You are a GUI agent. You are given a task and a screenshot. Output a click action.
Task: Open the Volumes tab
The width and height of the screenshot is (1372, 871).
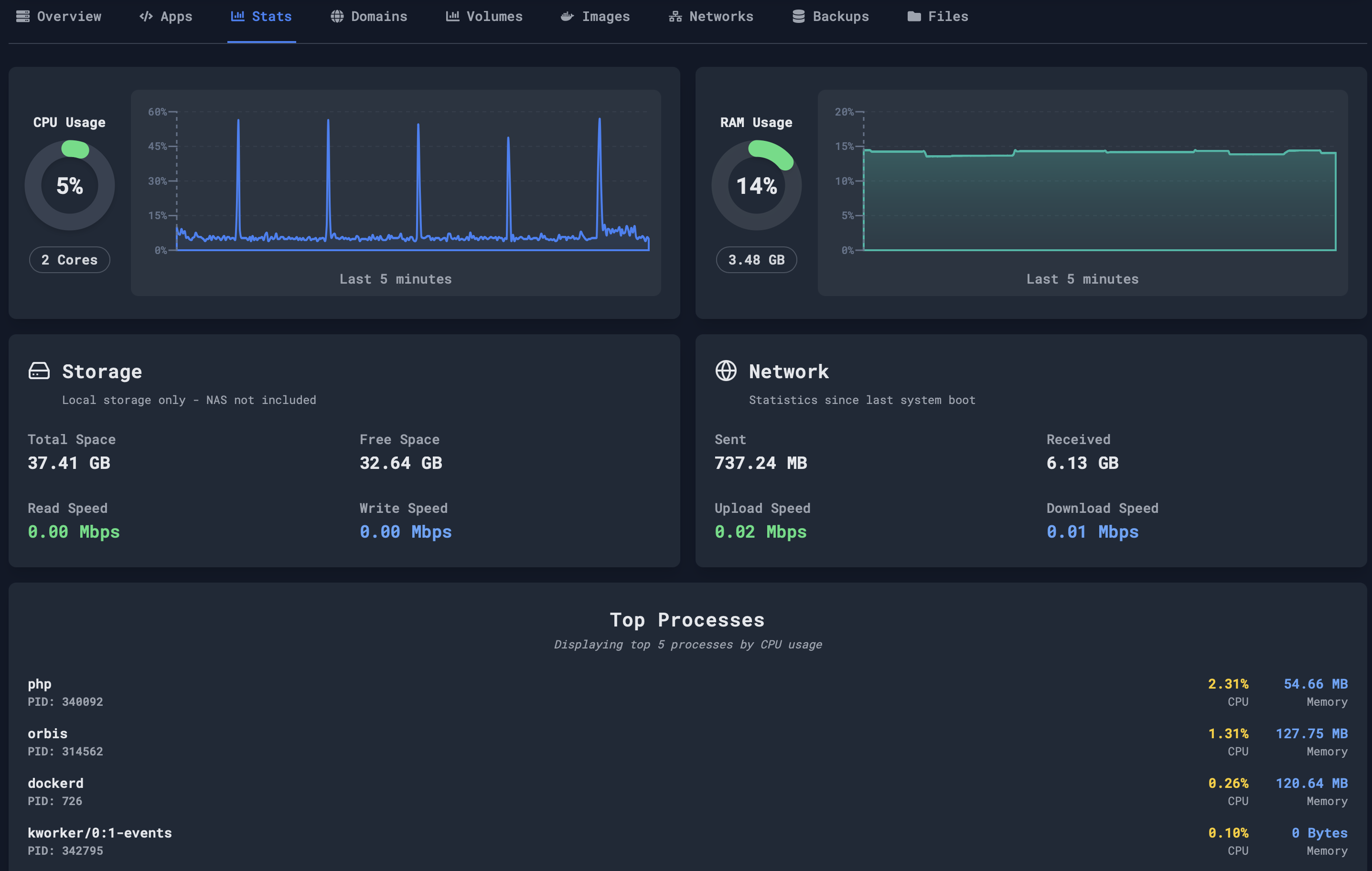click(484, 17)
